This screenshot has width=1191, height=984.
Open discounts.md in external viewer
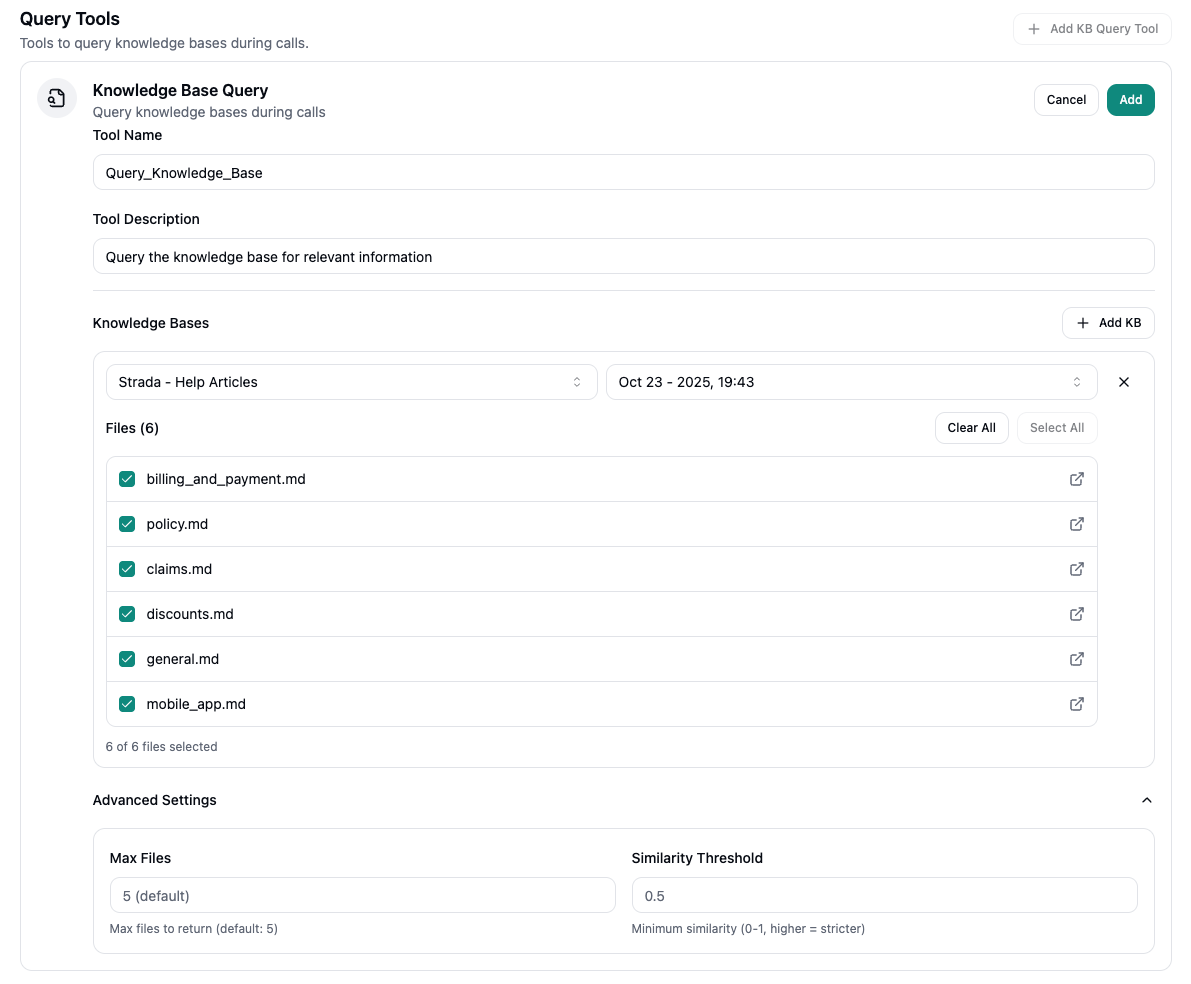(1077, 614)
